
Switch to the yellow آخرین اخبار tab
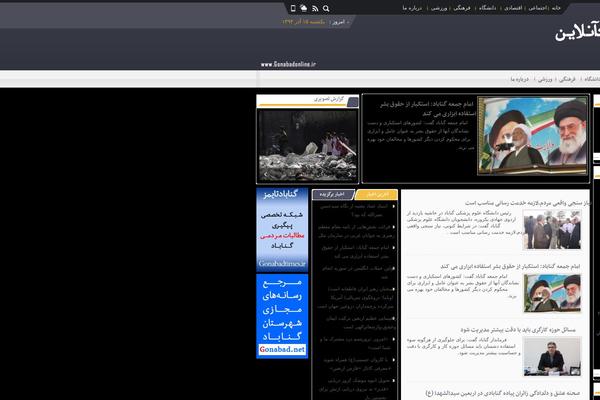(x=377, y=194)
